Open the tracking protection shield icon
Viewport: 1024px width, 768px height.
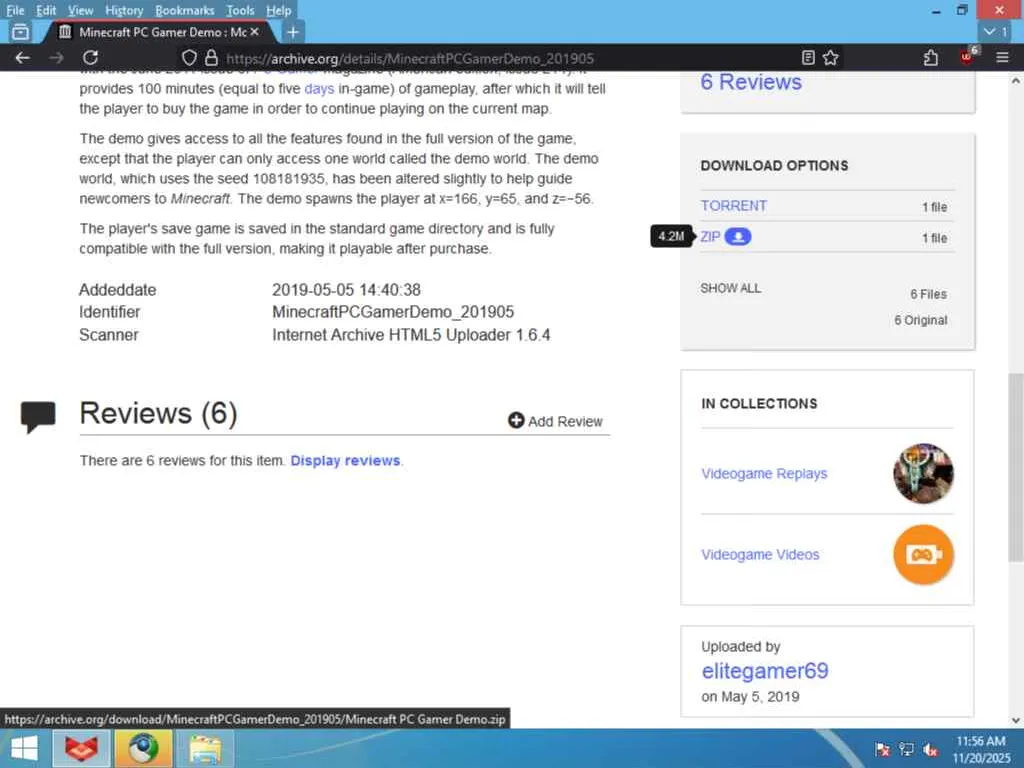(189, 58)
